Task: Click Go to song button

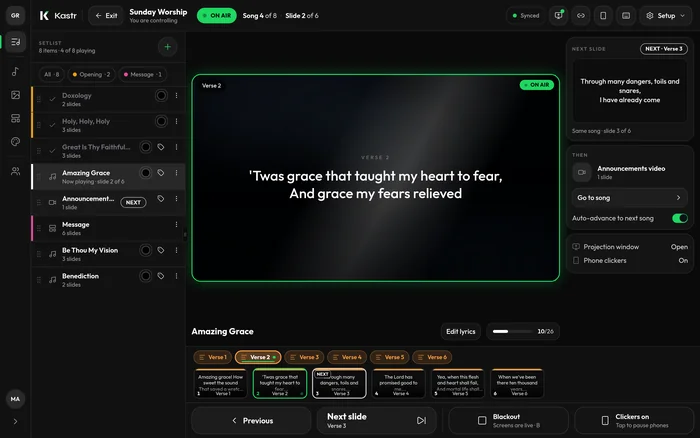Action: click(x=629, y=198)
